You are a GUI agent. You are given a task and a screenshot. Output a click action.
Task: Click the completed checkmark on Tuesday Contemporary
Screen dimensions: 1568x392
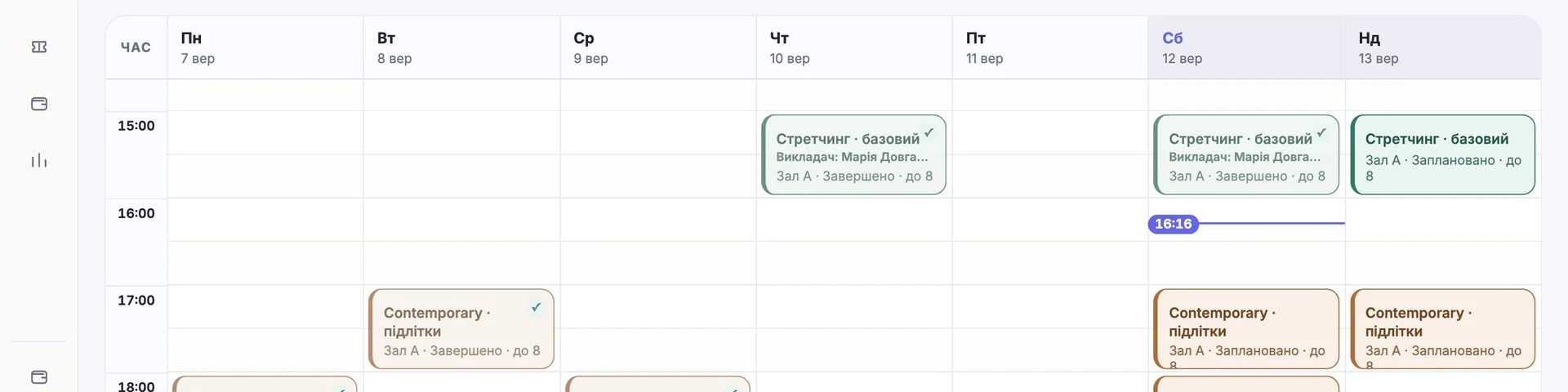(536, 307)
